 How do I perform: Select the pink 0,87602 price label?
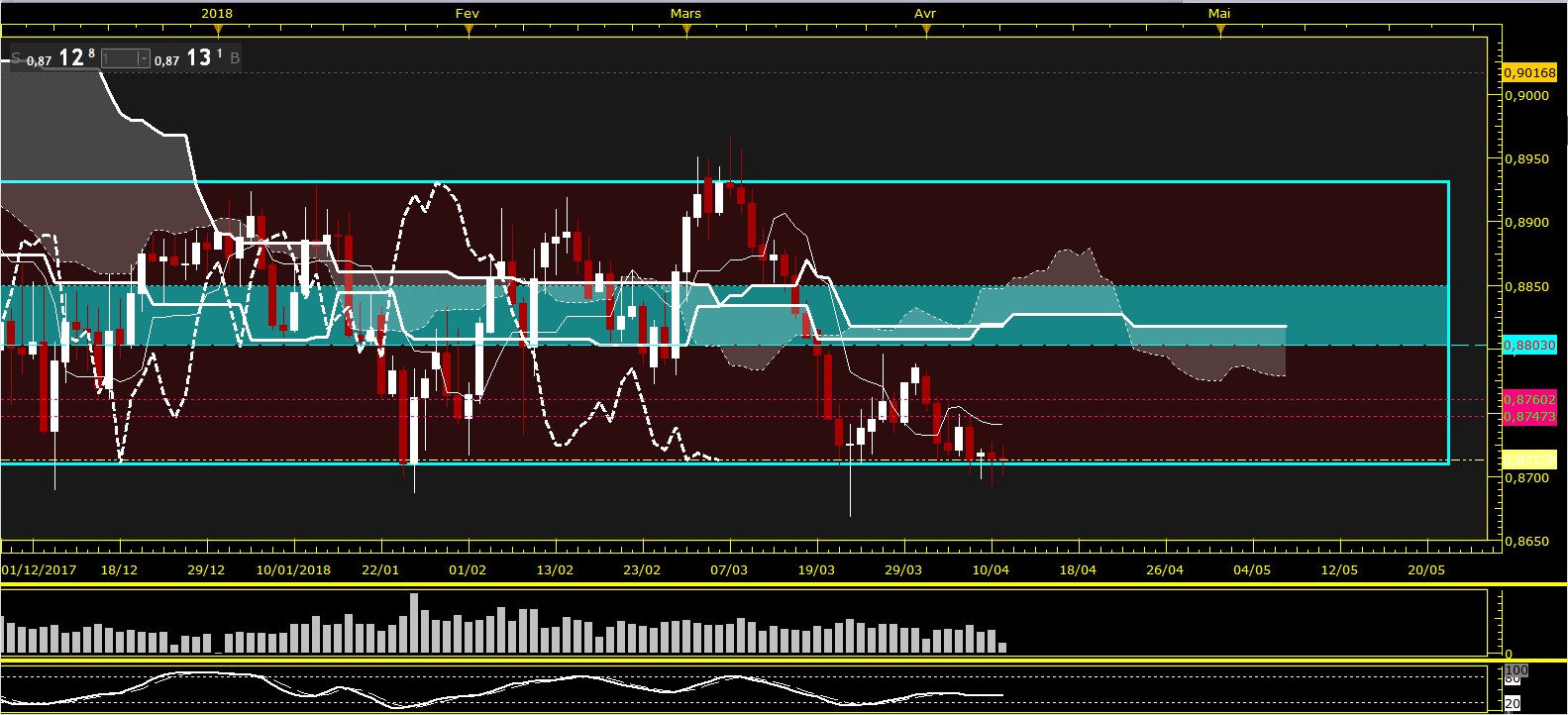[x=1529, y=399]
